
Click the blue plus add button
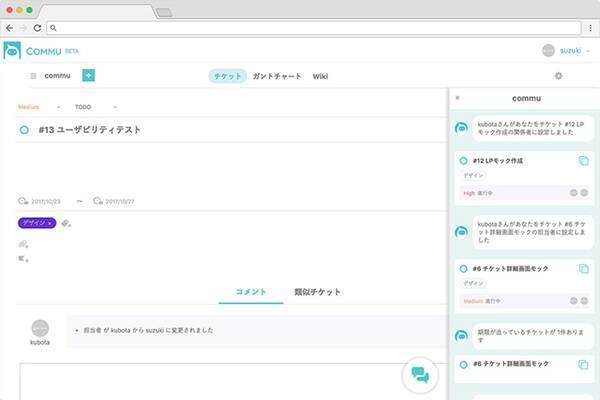[88, 75]
